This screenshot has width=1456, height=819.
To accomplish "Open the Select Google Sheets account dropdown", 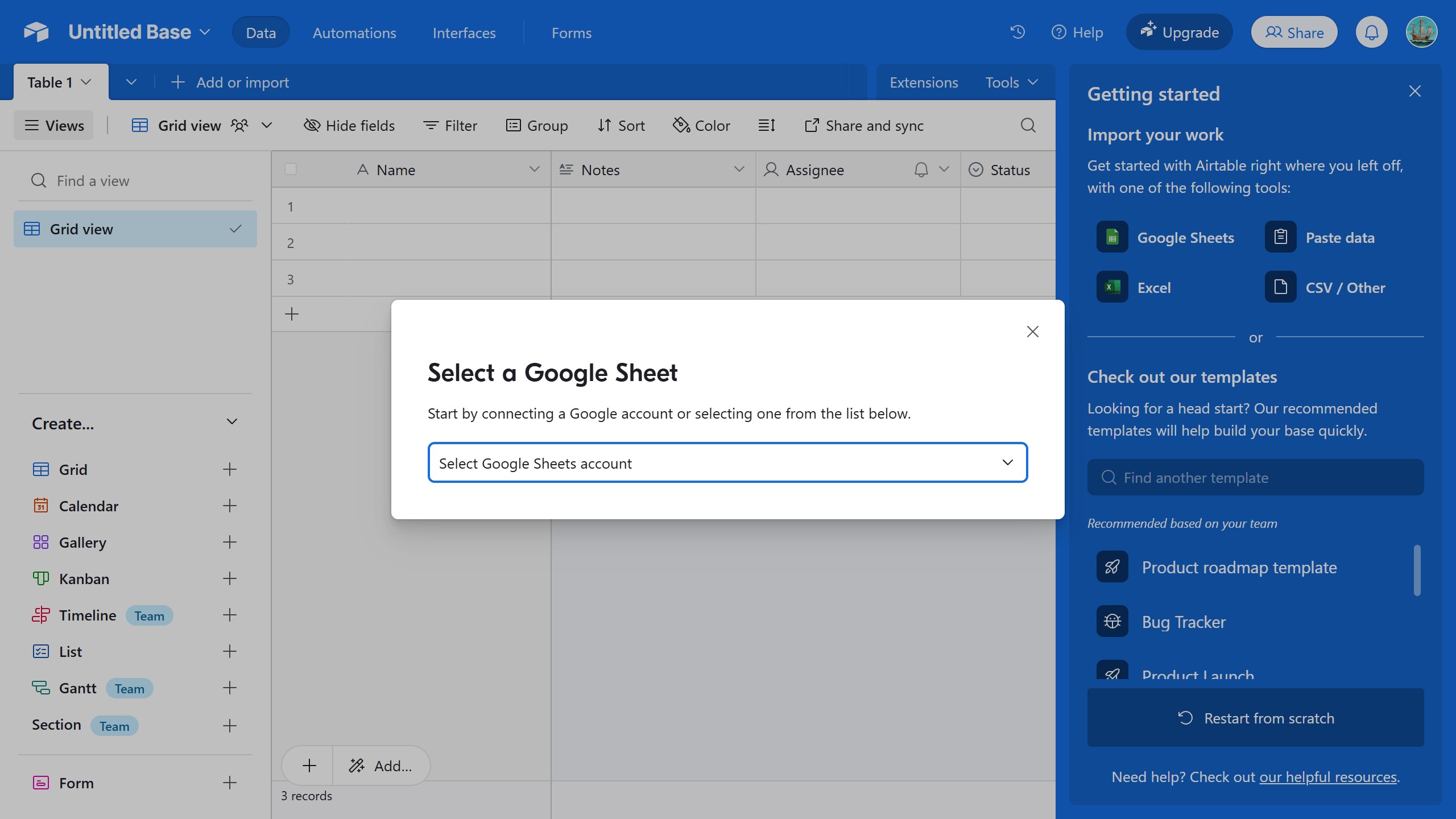I will [727, 462].
